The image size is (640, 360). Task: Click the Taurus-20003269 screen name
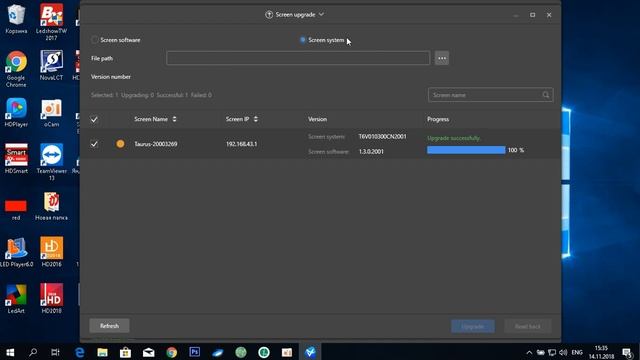click(x=156, y=144)
